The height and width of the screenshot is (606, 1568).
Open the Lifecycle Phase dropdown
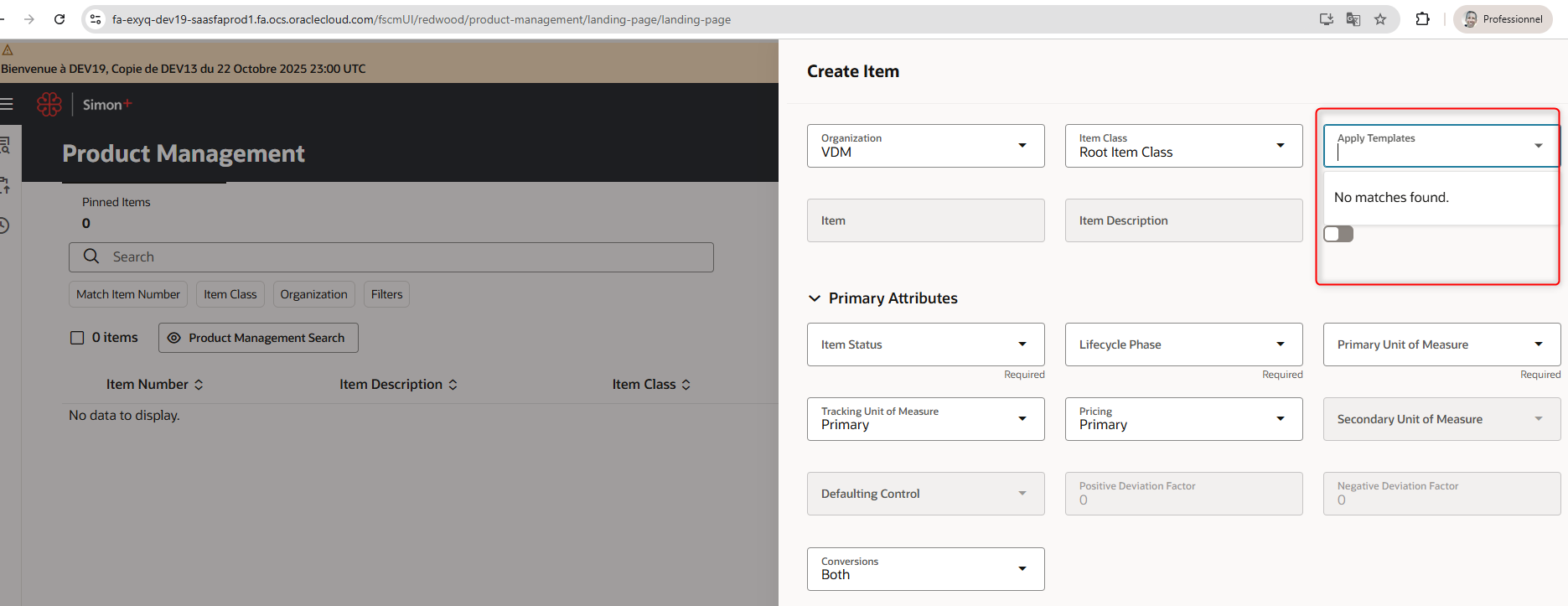coord(1184,344)
